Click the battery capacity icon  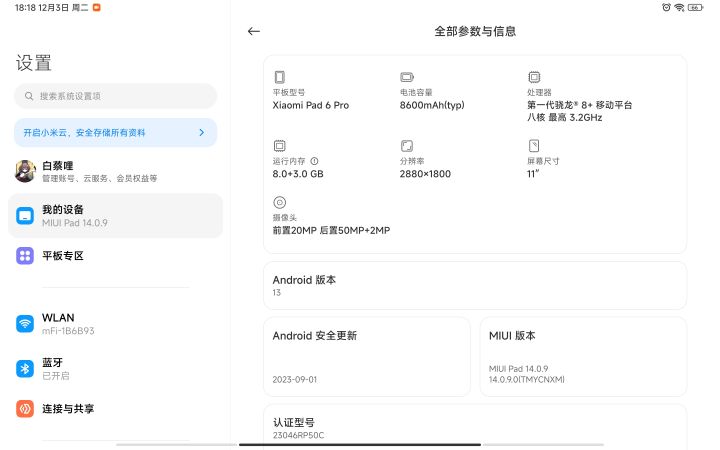pos(407,77)
